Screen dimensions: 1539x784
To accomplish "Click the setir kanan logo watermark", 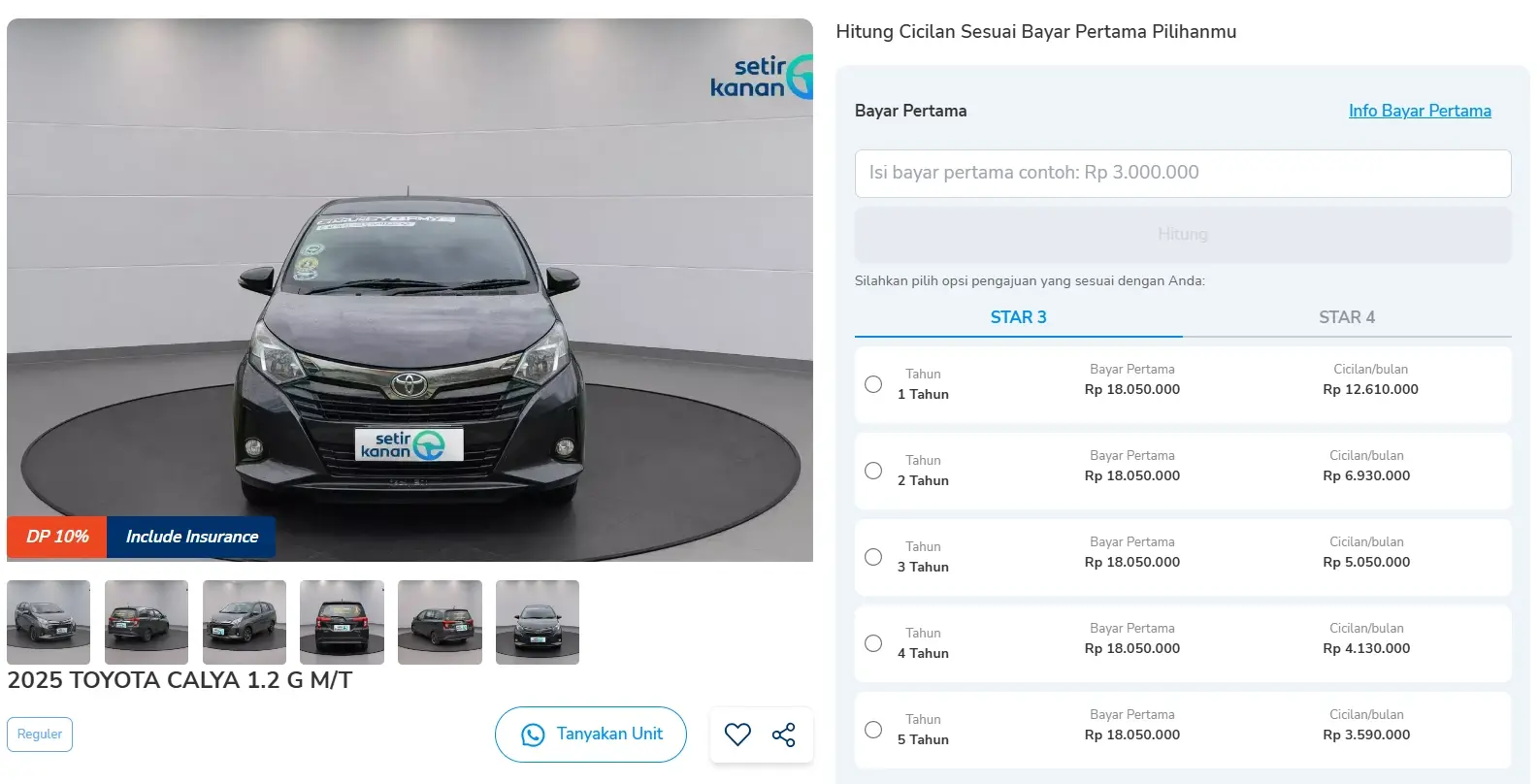I will (761, 77).
